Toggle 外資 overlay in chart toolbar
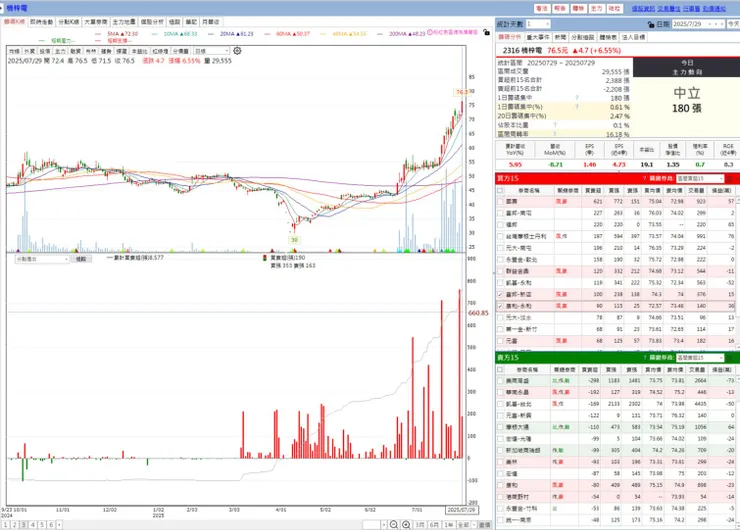This screenshot has width=740, height=530. coord(29,51)
